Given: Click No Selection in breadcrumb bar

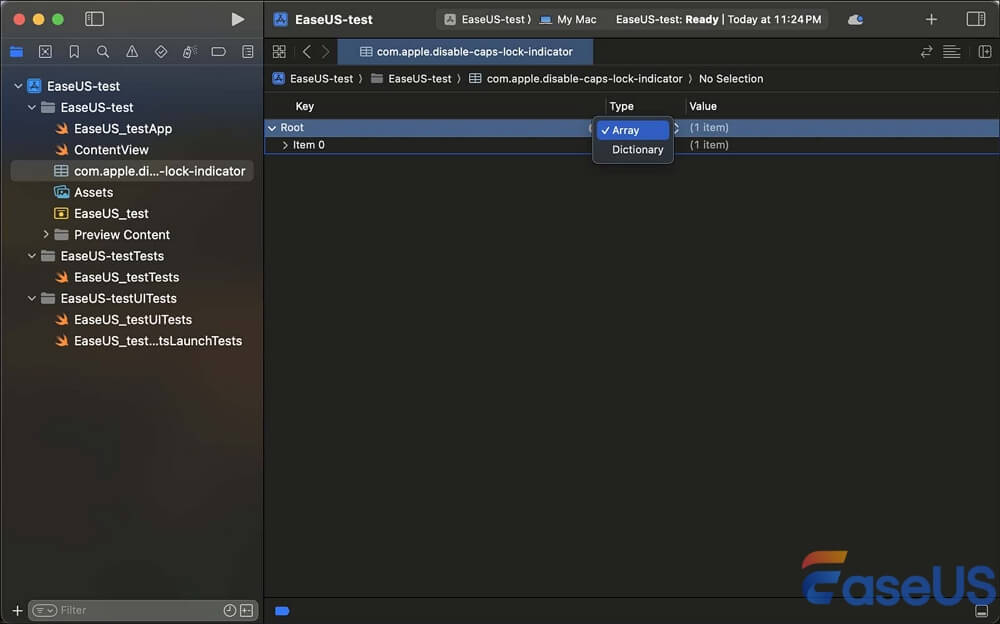Looking at the screenshot, I should [x=731, y=79].
